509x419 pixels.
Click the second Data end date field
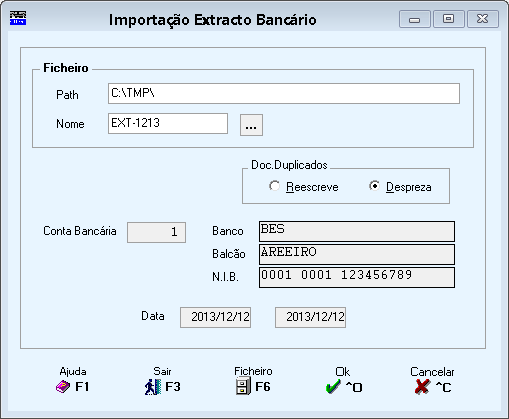pyautogui.click(x=310, y=317)
